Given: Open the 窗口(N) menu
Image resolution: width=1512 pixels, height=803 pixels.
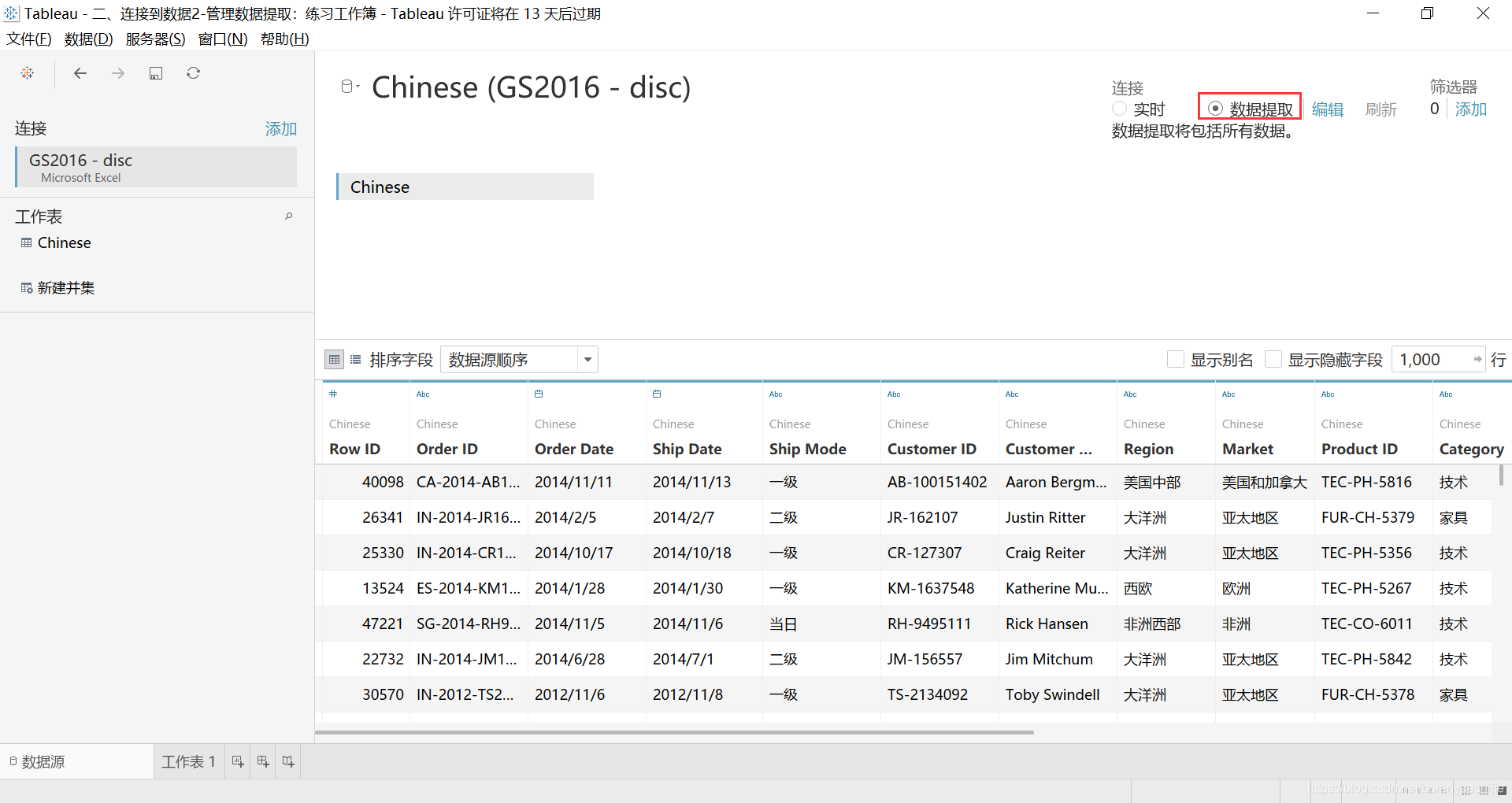Looking at the screenshot, I should tap(223, 39).
